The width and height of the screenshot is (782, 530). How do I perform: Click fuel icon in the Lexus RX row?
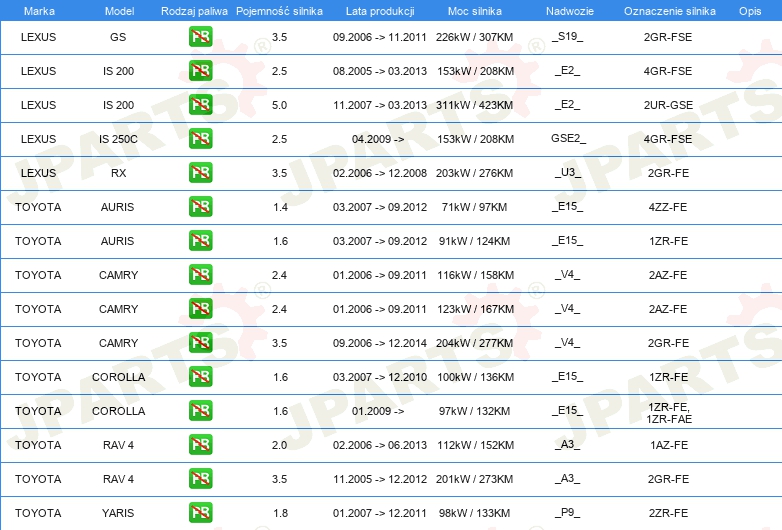click(x=200, y=173)
